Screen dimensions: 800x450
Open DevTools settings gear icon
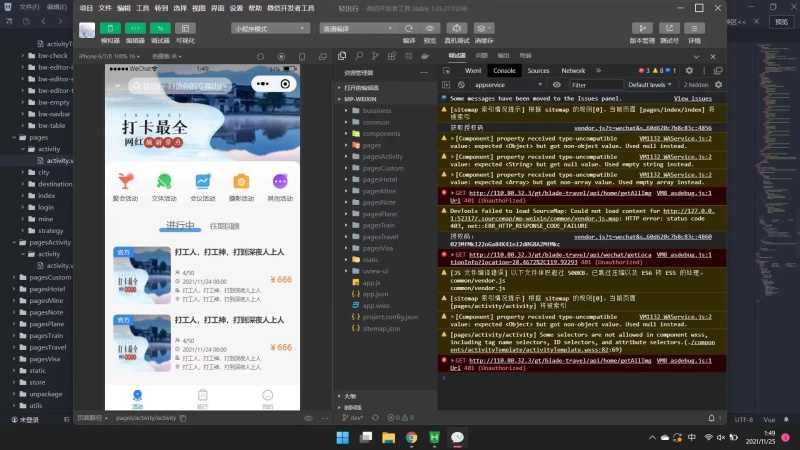click(688, 71)
